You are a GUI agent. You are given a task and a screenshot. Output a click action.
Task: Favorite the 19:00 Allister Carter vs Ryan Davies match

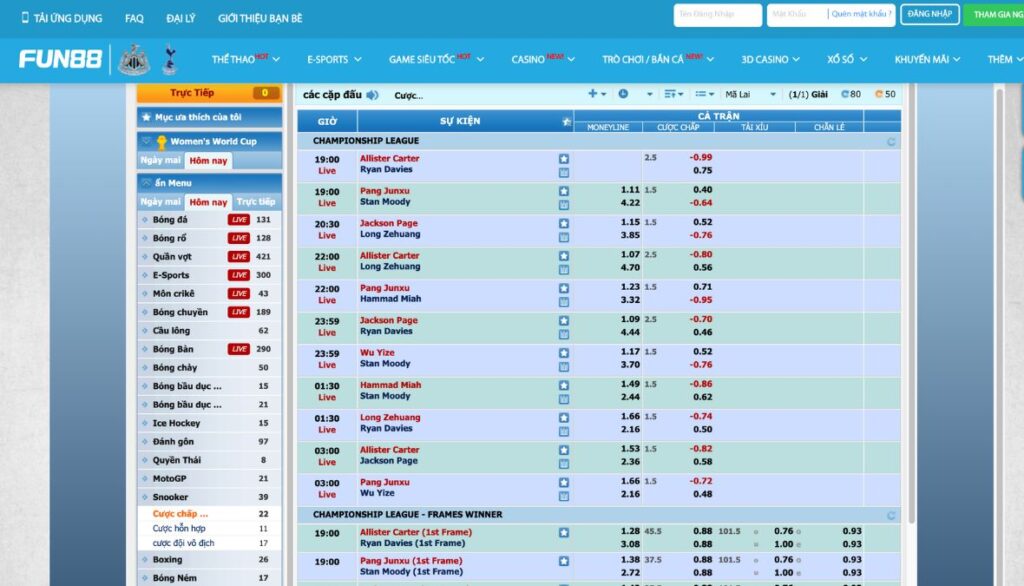pos(564,159)
